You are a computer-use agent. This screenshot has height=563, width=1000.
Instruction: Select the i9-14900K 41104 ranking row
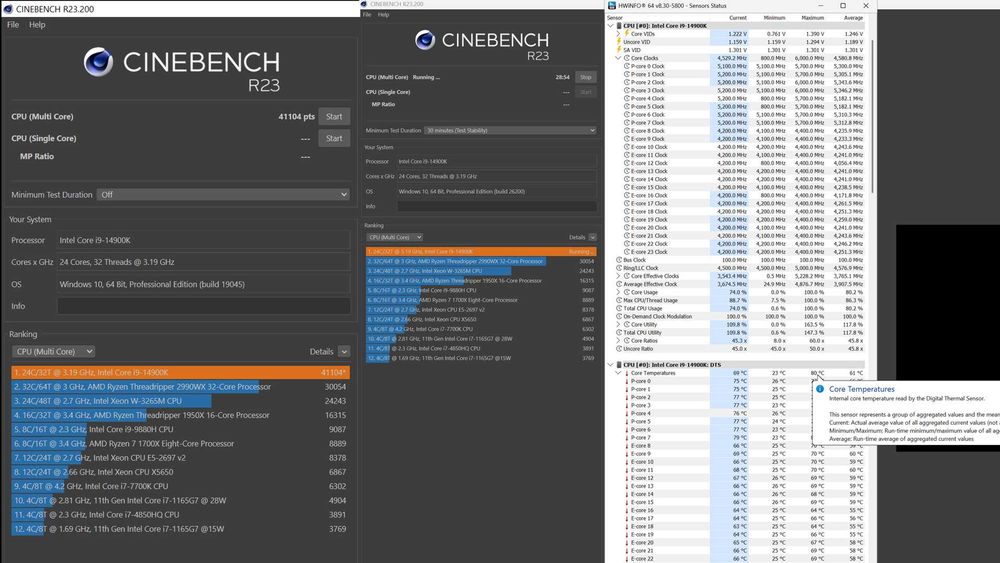point(180,372)
